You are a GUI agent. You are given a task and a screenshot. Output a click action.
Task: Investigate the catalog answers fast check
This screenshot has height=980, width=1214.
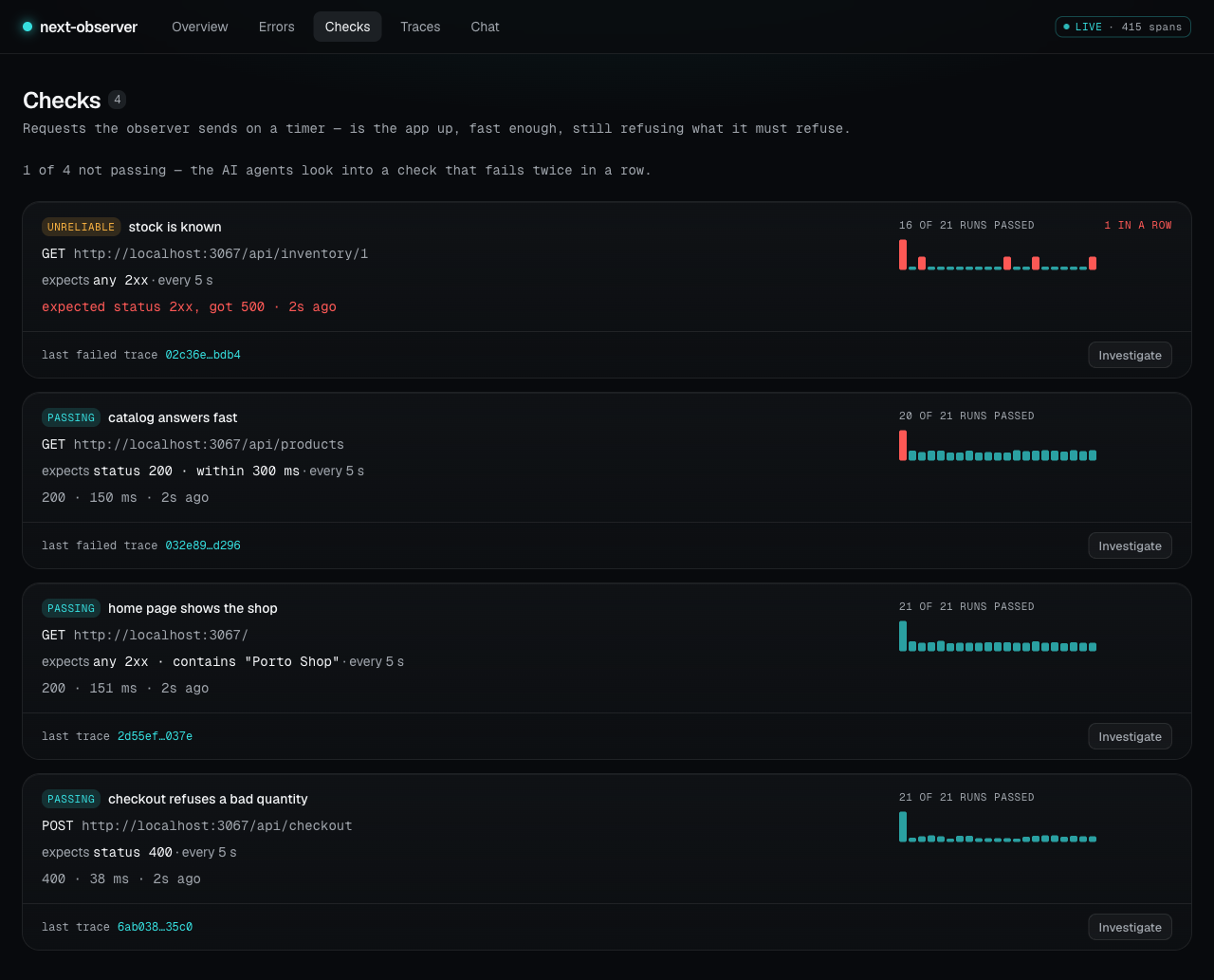[x=1130, y=545]
